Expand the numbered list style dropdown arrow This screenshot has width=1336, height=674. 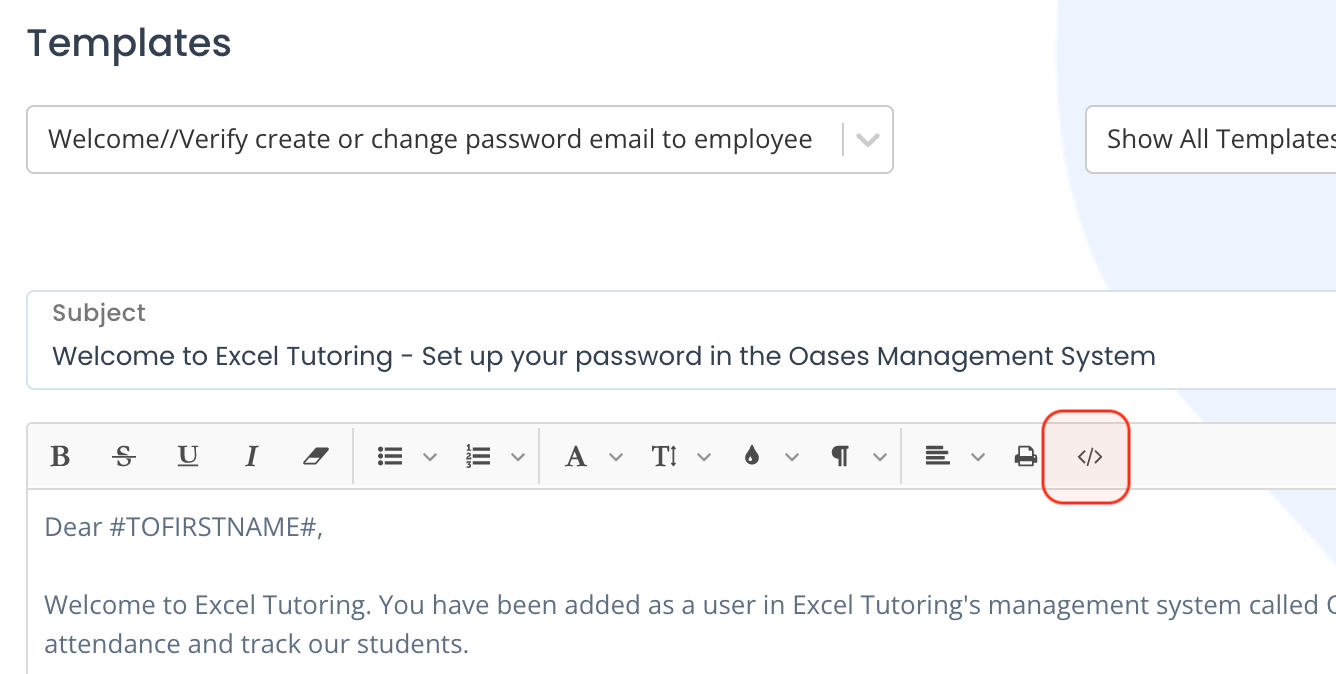click(x=518, y=457)
